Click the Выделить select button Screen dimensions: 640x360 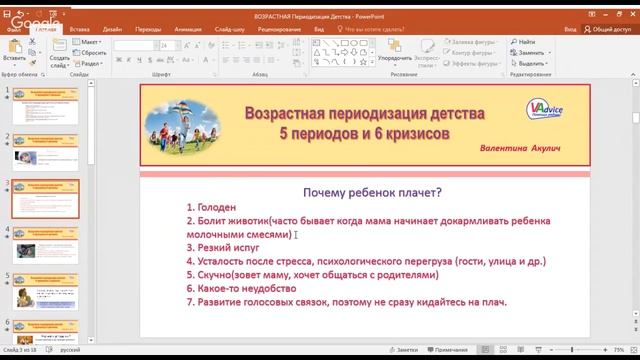[x=529, y=64]
